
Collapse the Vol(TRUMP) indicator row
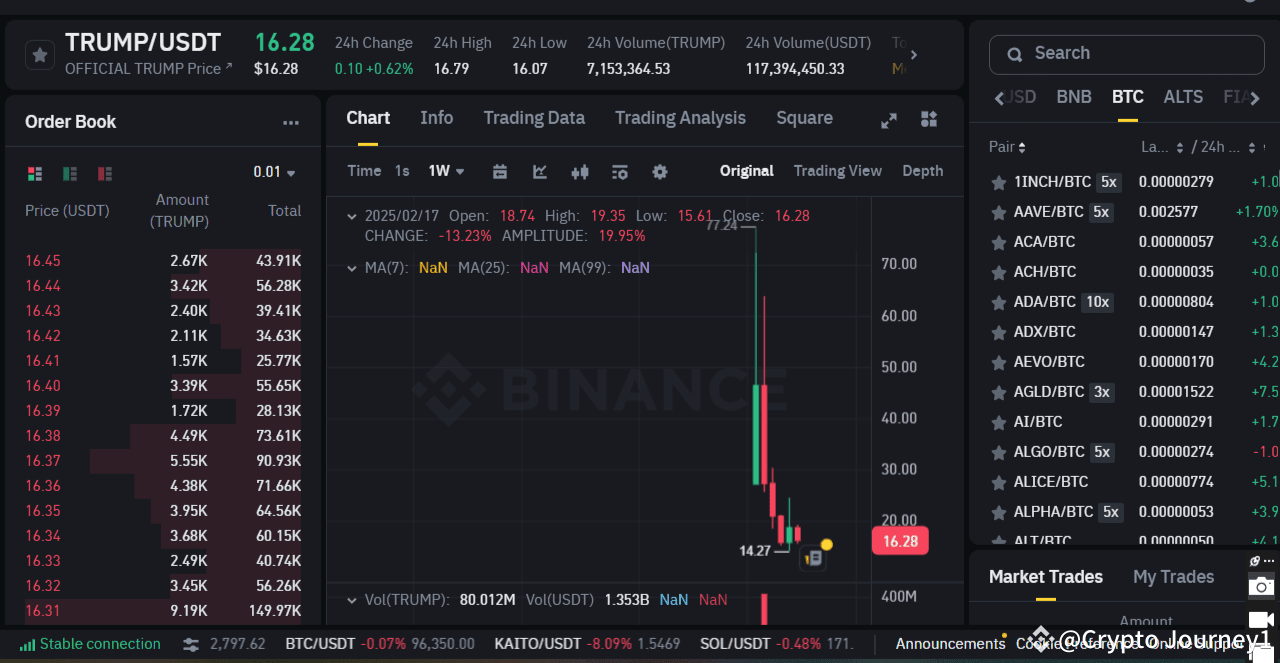click(x=352, y=599)
